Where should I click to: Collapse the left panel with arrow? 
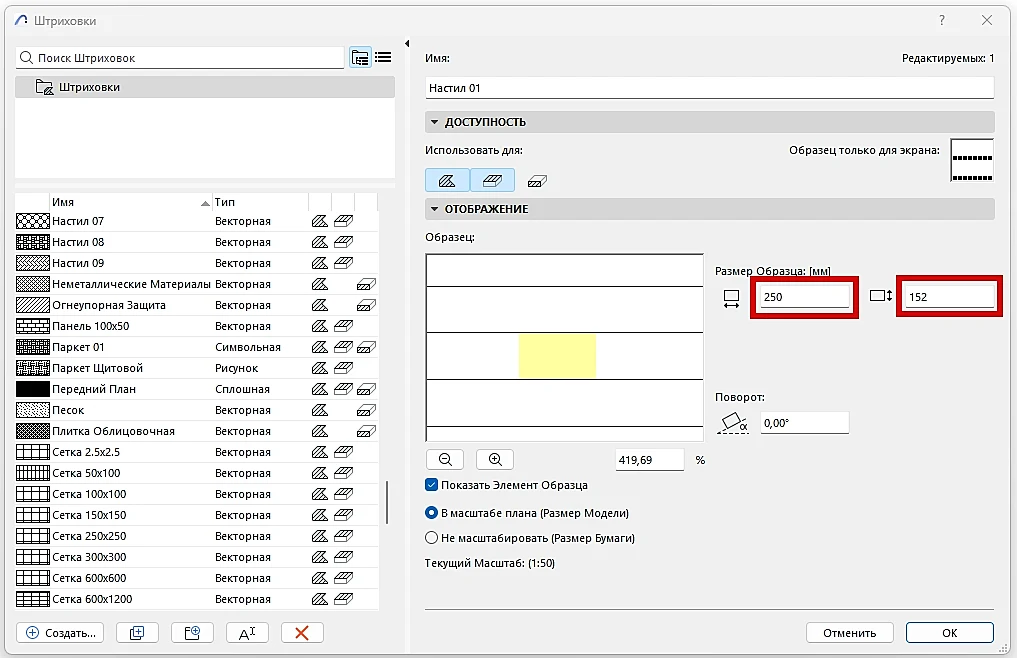(407, 43)
